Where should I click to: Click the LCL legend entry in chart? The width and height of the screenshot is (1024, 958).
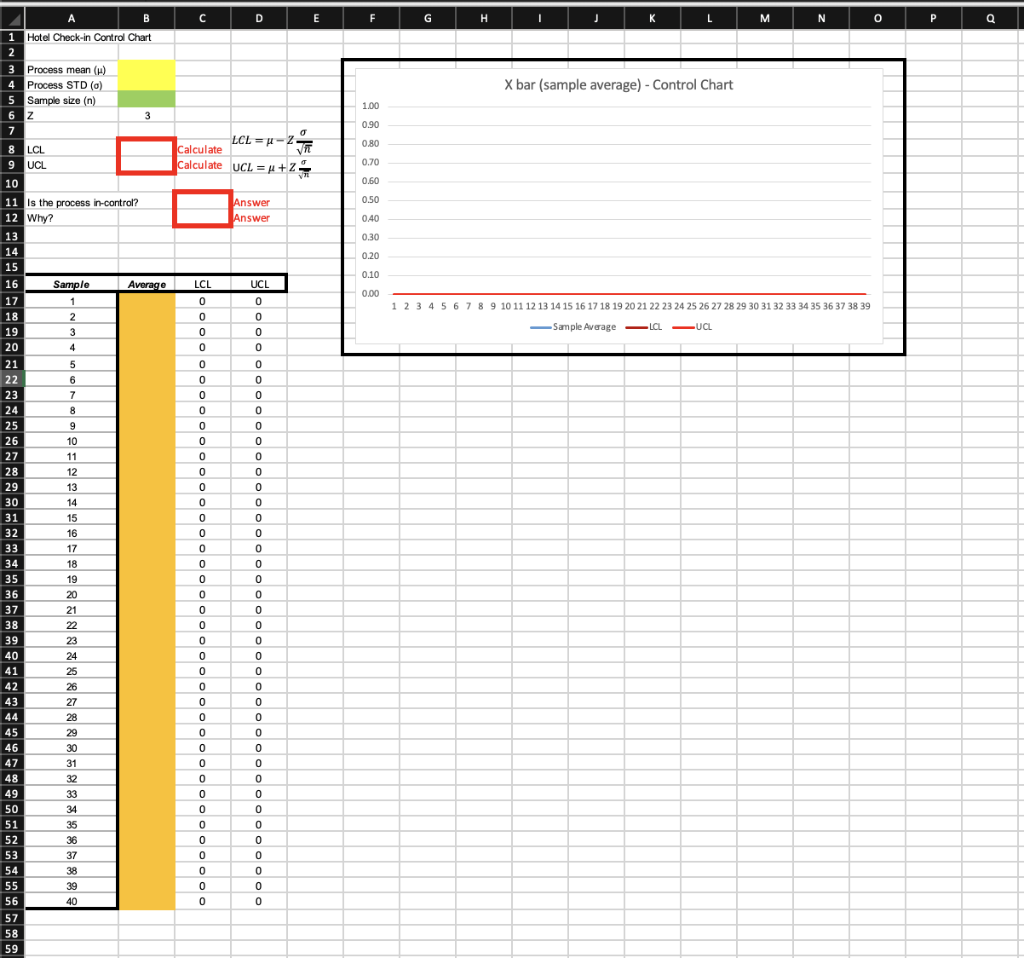[x=644, y=327]
